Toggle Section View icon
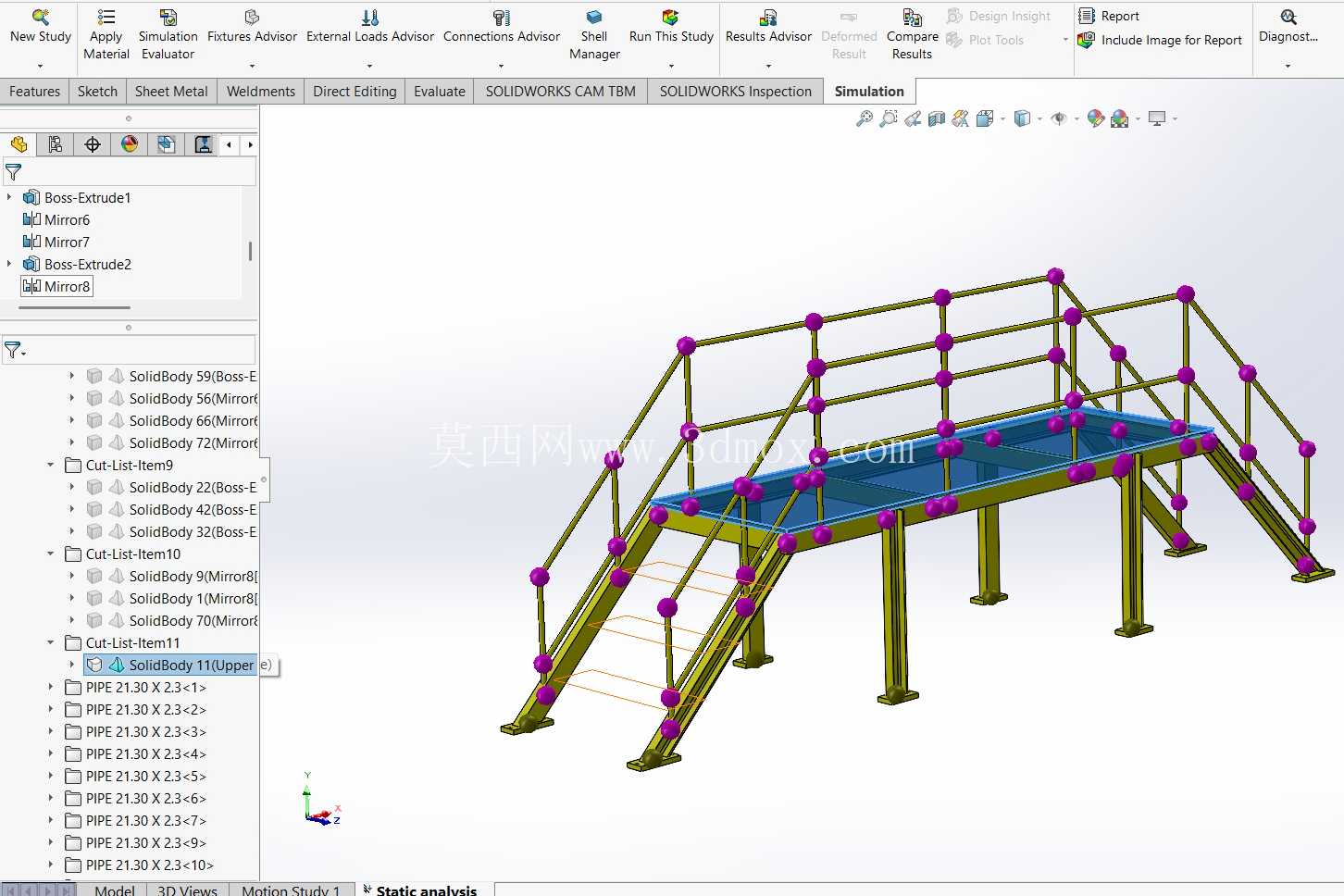The image size is (1344, 896). coord(937,118)
